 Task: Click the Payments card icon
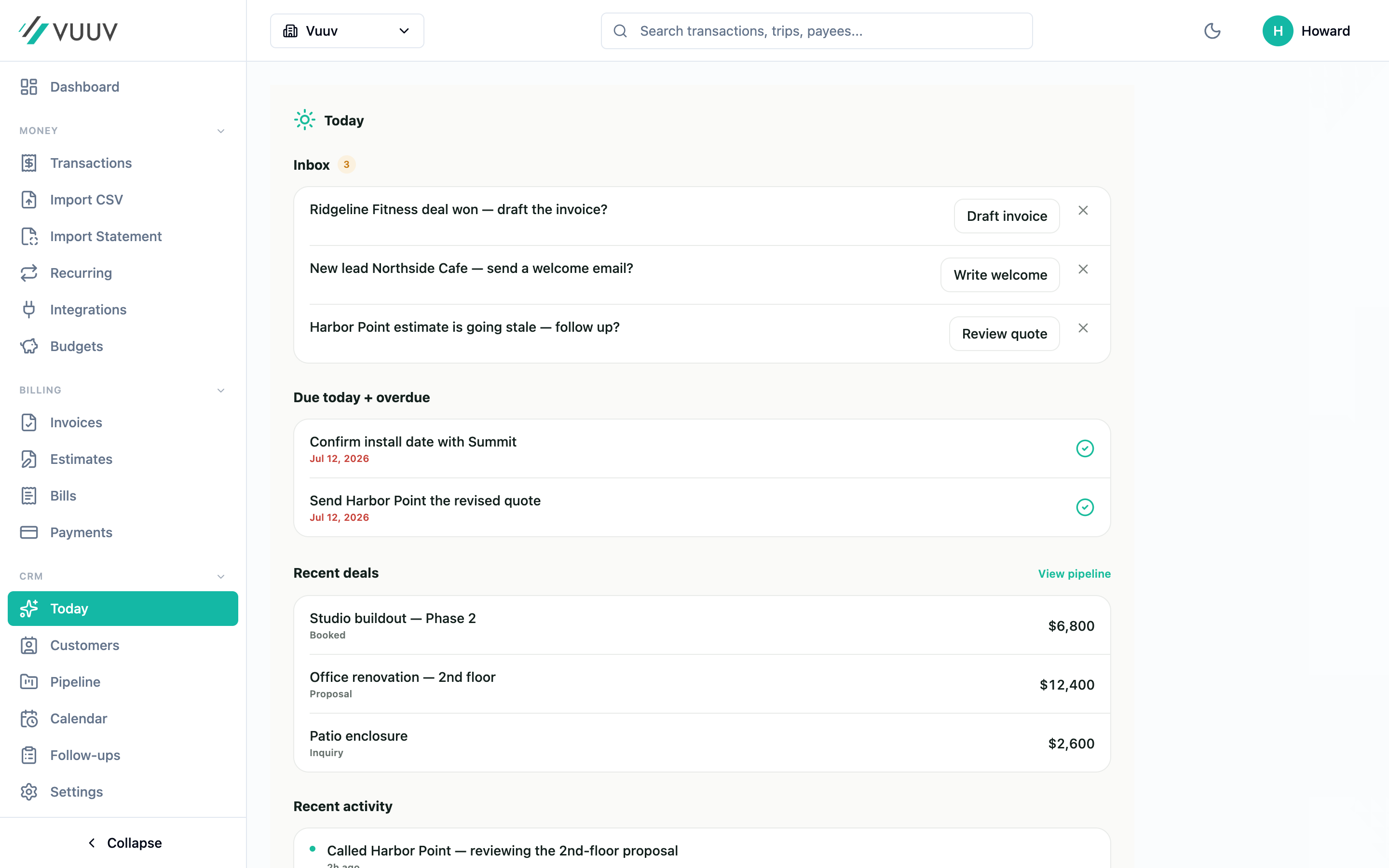pos(29,533)
